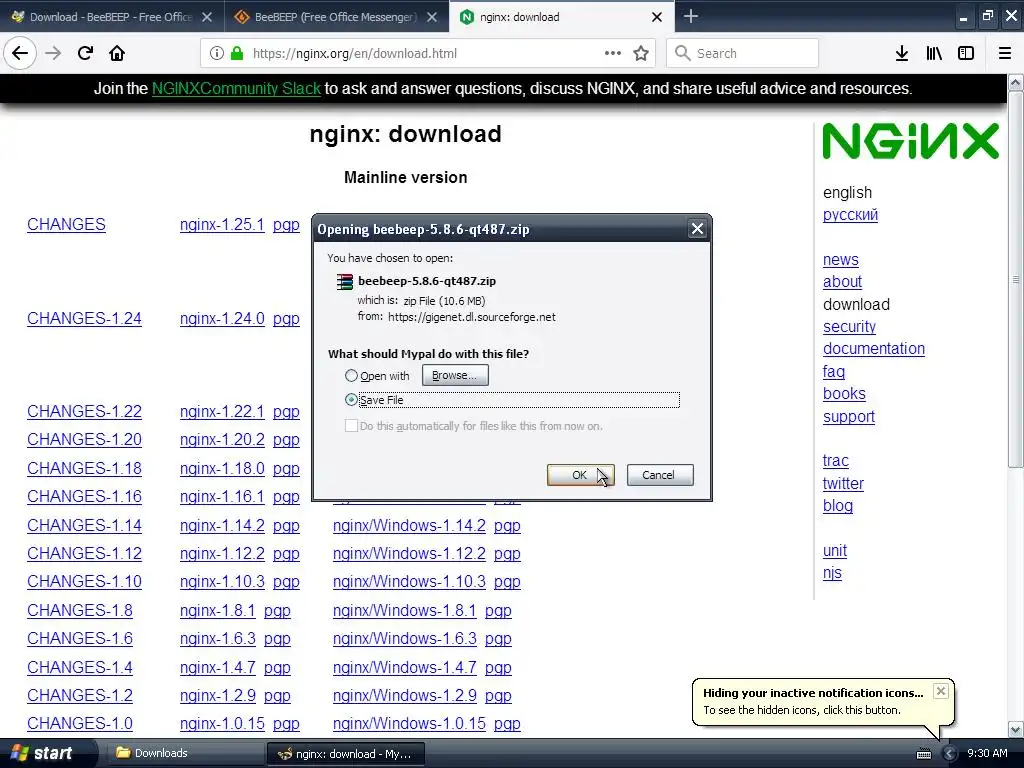Select the nginx: download tab
This screenshot has width=1024, height=768.
click(x=562, y=17)
